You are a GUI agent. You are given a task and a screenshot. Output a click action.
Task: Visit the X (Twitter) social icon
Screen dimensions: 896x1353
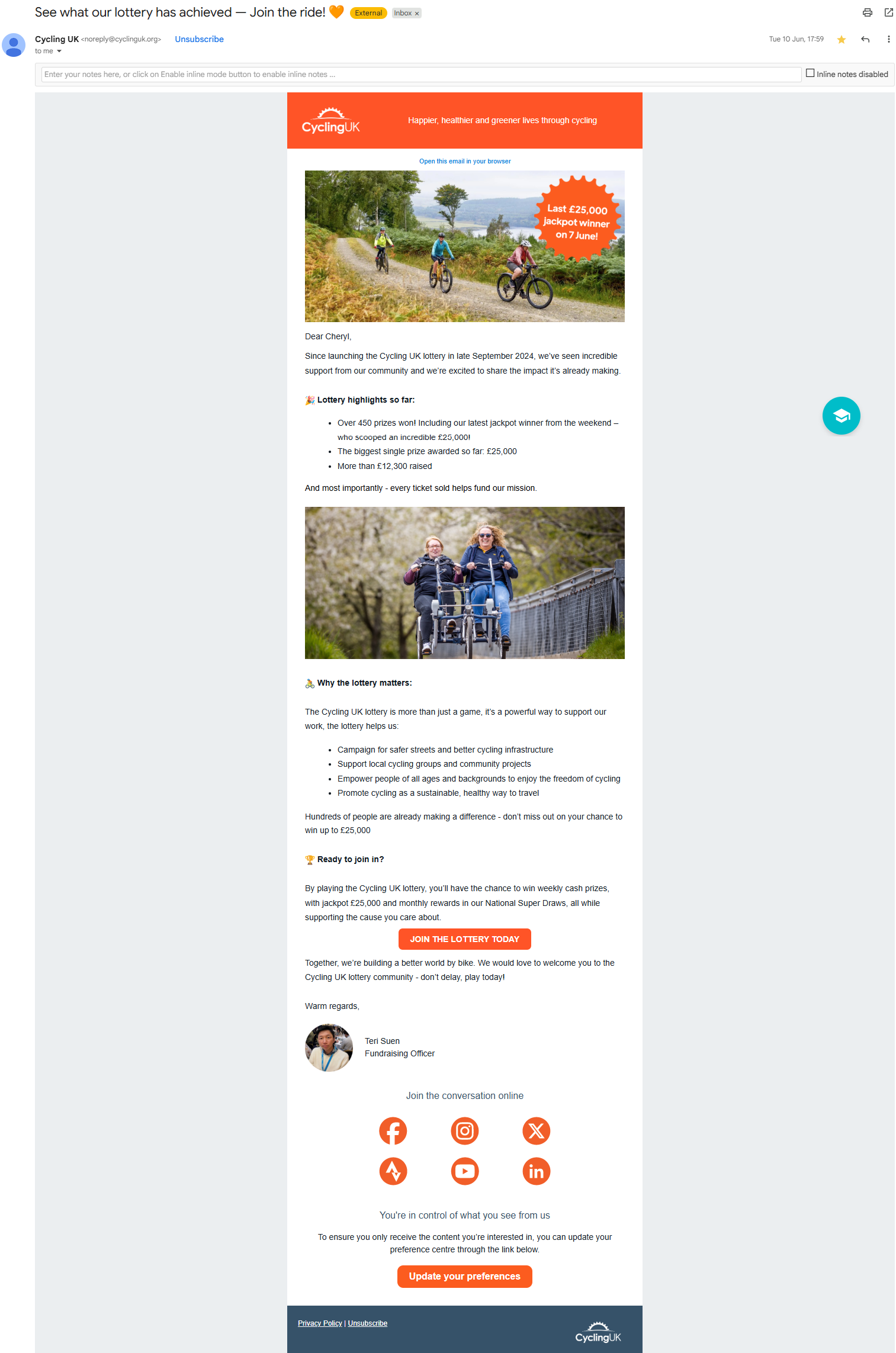coord(537,1131)
